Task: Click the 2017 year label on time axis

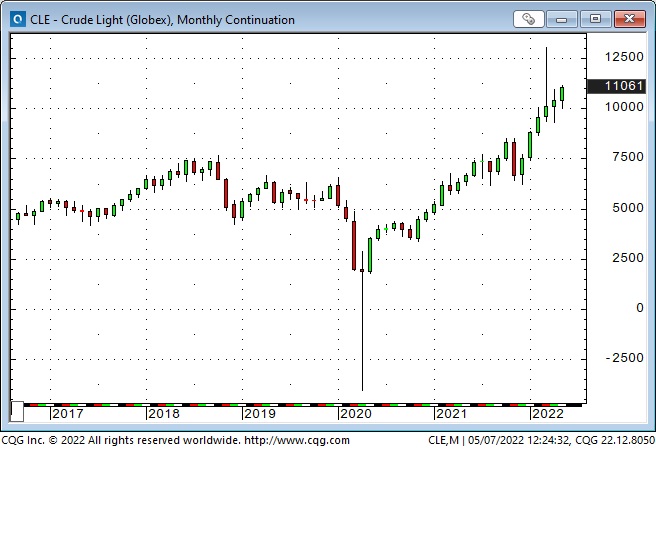Action: [x=68, y=414]
